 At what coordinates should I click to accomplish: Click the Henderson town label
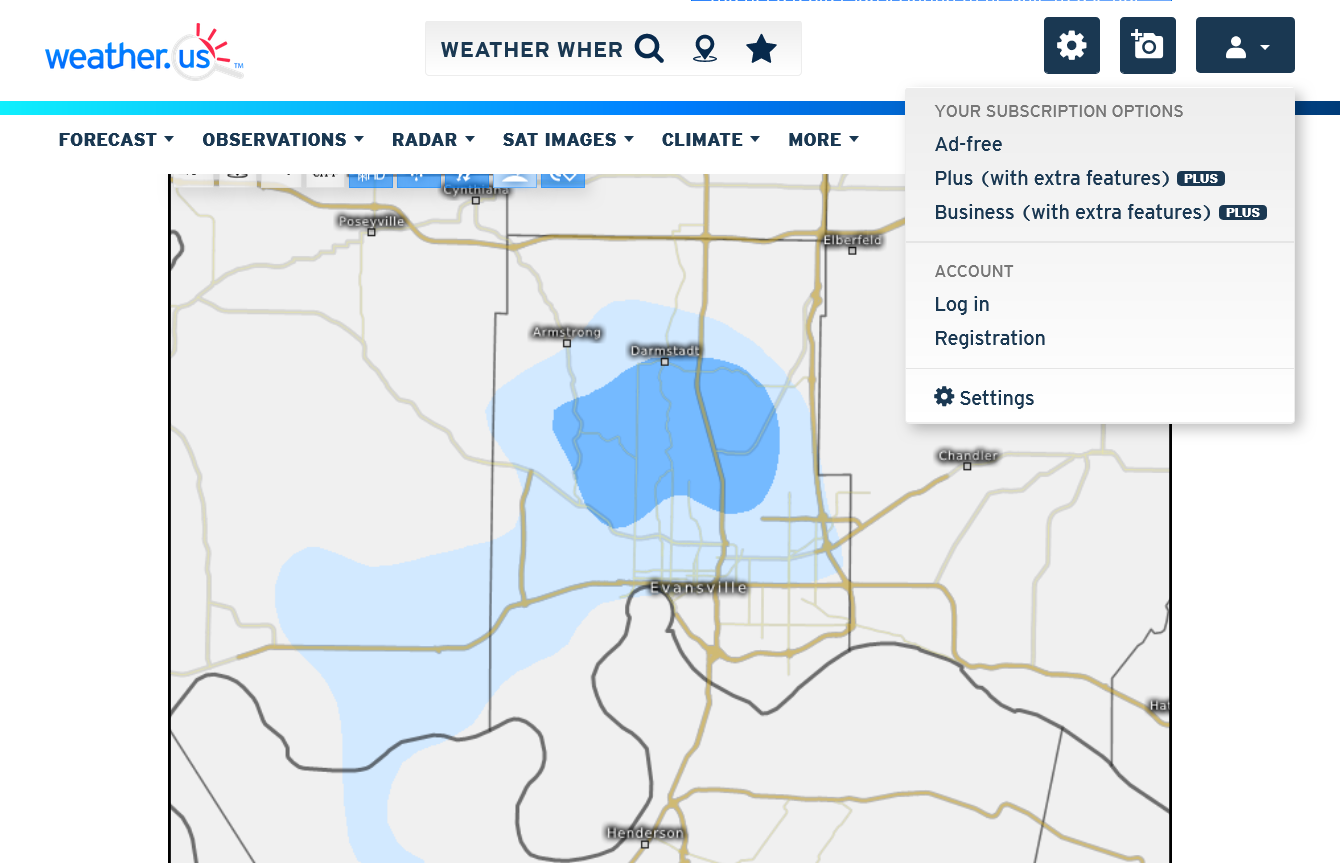coord(645,833)
